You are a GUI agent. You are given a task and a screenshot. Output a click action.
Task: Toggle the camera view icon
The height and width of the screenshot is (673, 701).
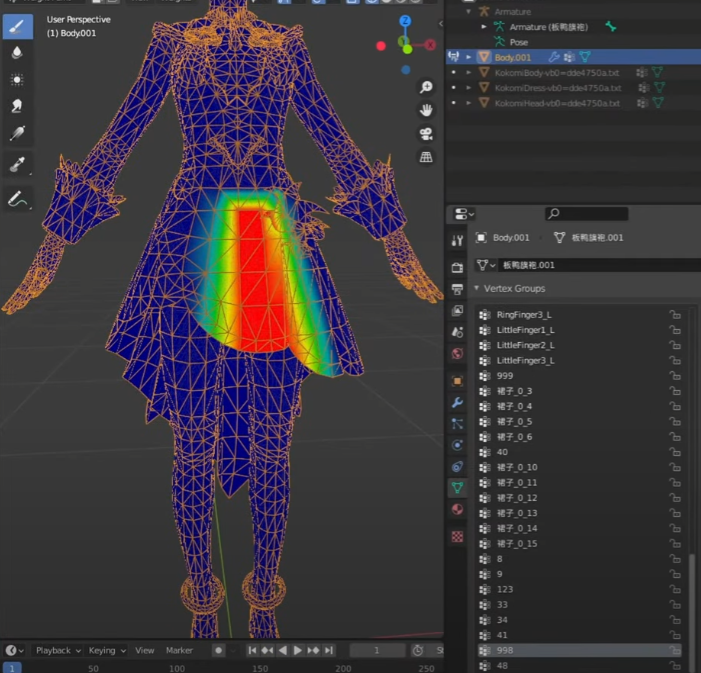pyautogui.click(x=426, y=134)
